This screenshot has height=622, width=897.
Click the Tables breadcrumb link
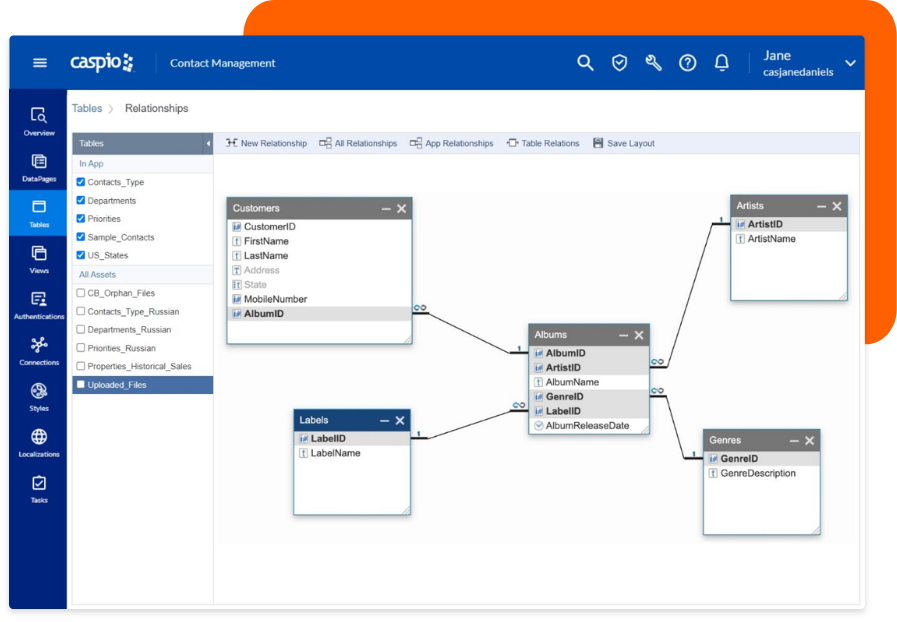(87, 108)
